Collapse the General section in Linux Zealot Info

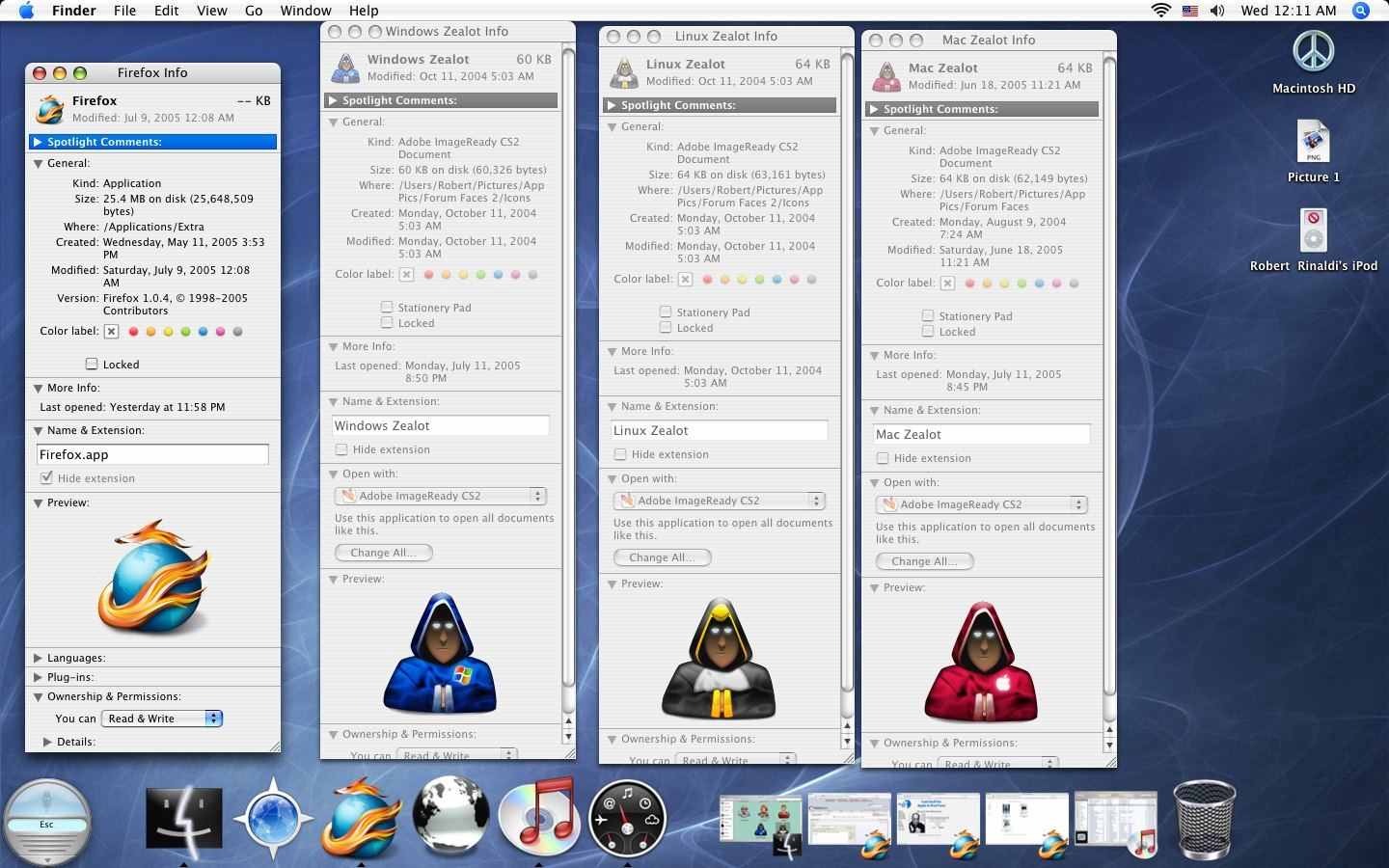click(612, 126)
